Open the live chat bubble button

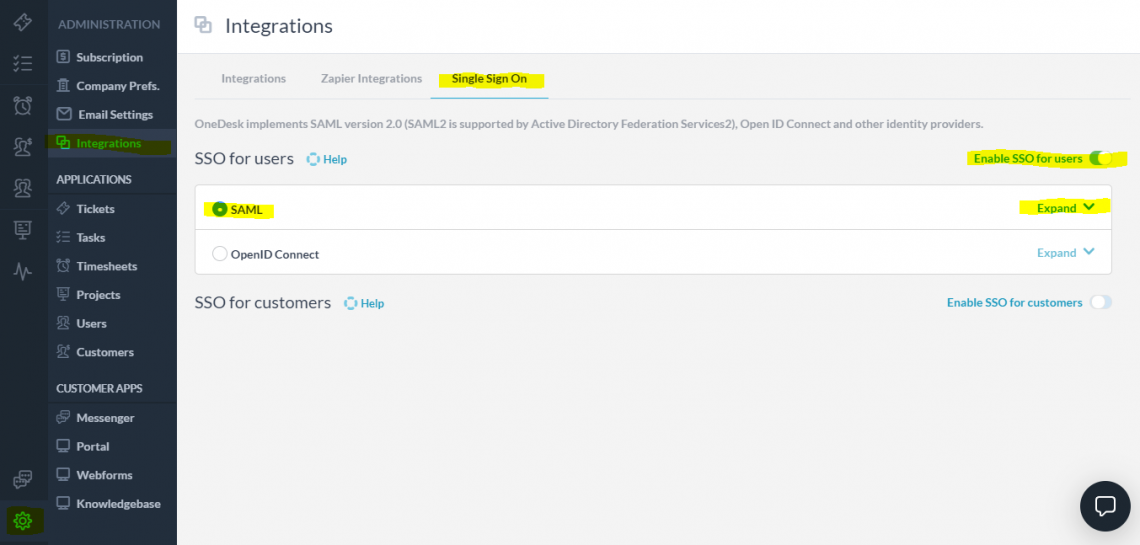[1105, 505]
